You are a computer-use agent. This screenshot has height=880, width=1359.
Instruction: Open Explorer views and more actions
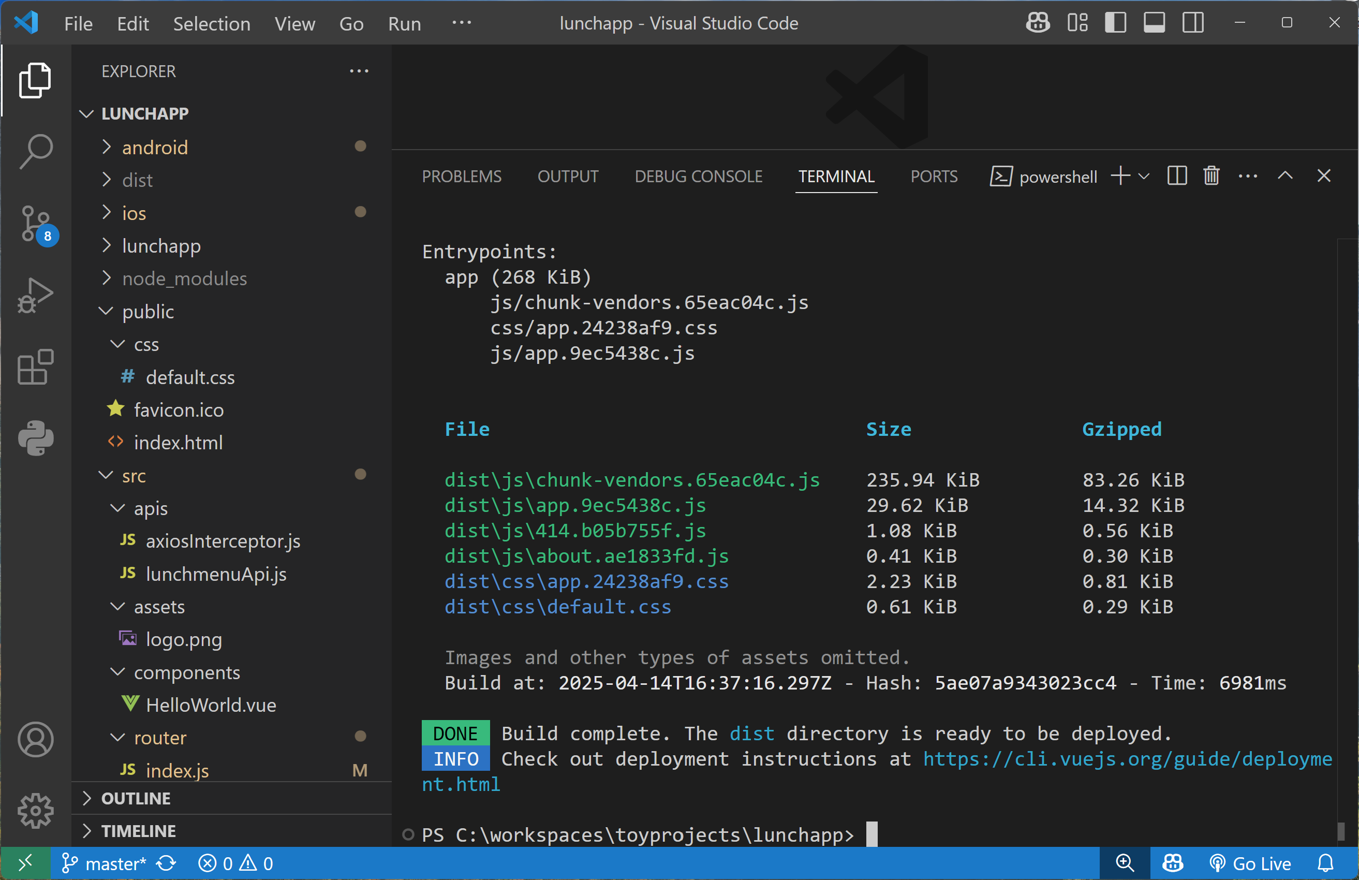coord(359,71)
